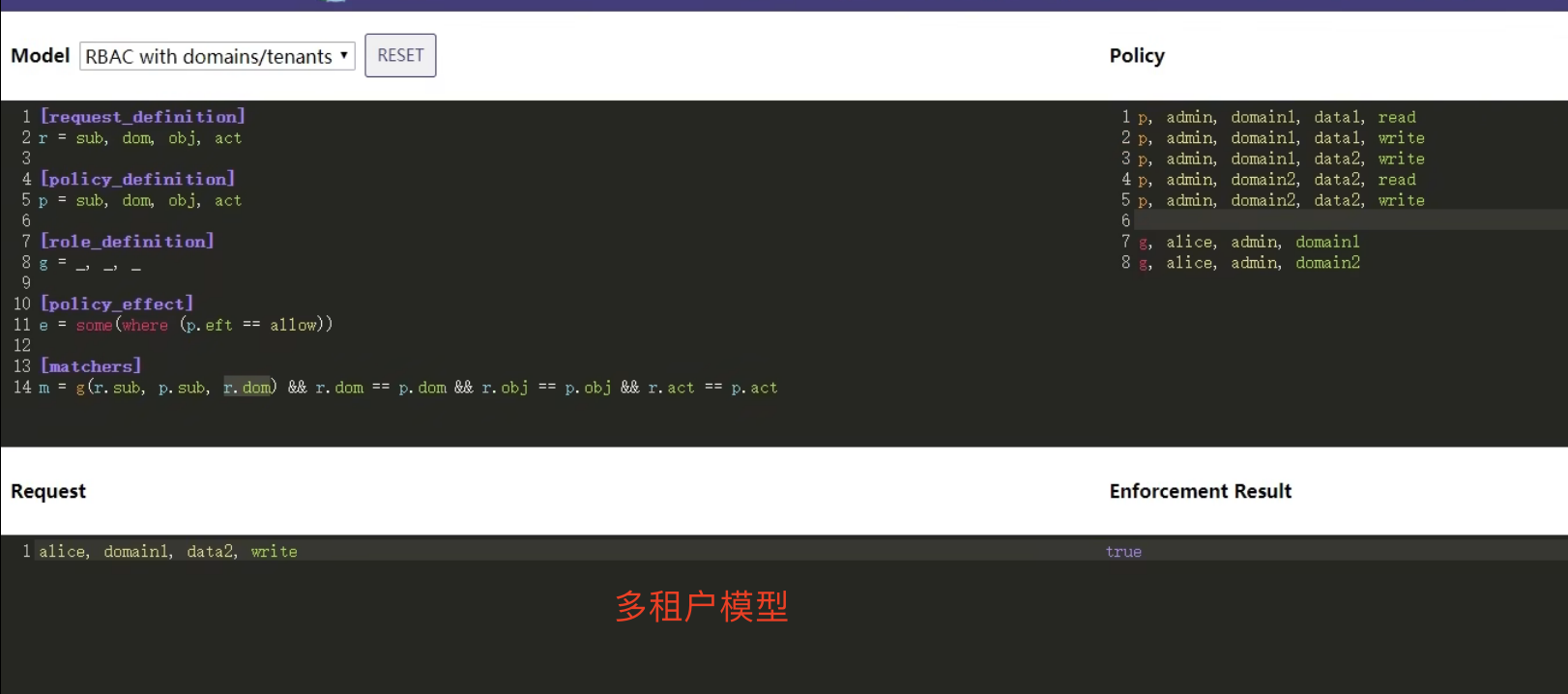Click the [matchers] section header

pos(91,366)
